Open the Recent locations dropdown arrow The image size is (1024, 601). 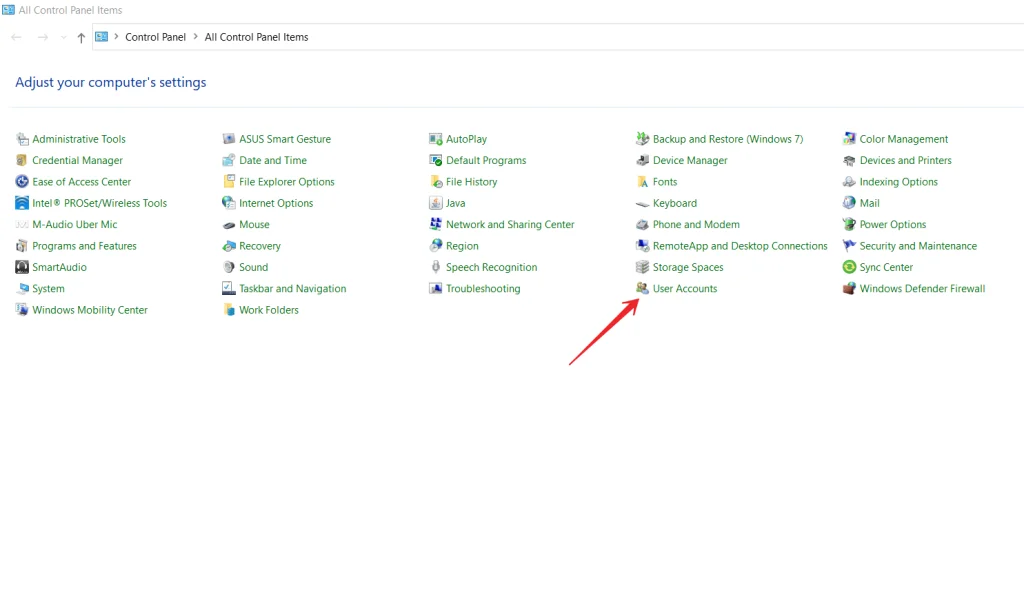[63, 38]
